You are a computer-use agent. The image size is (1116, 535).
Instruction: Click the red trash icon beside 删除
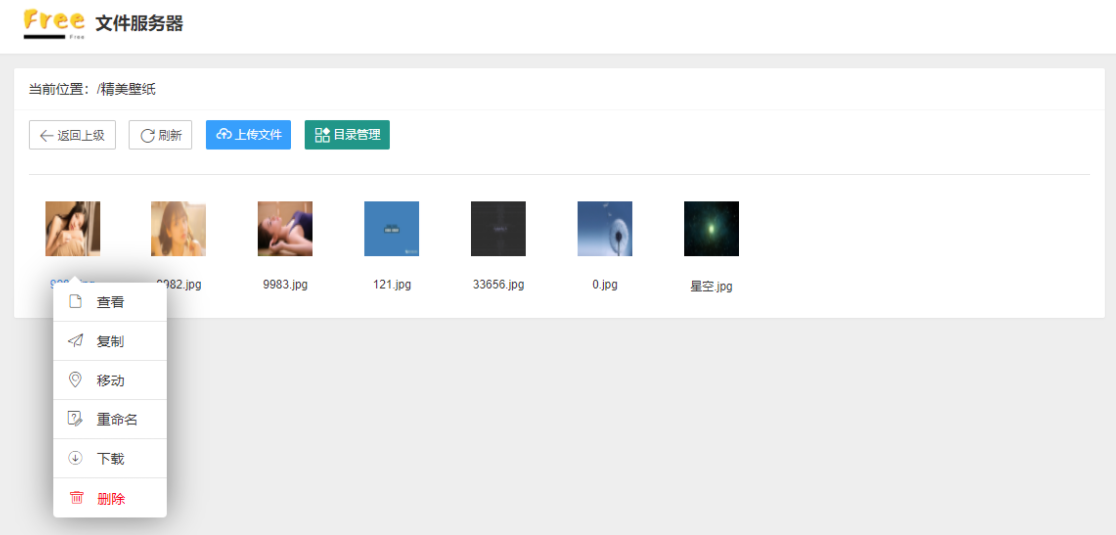(76, 498)
